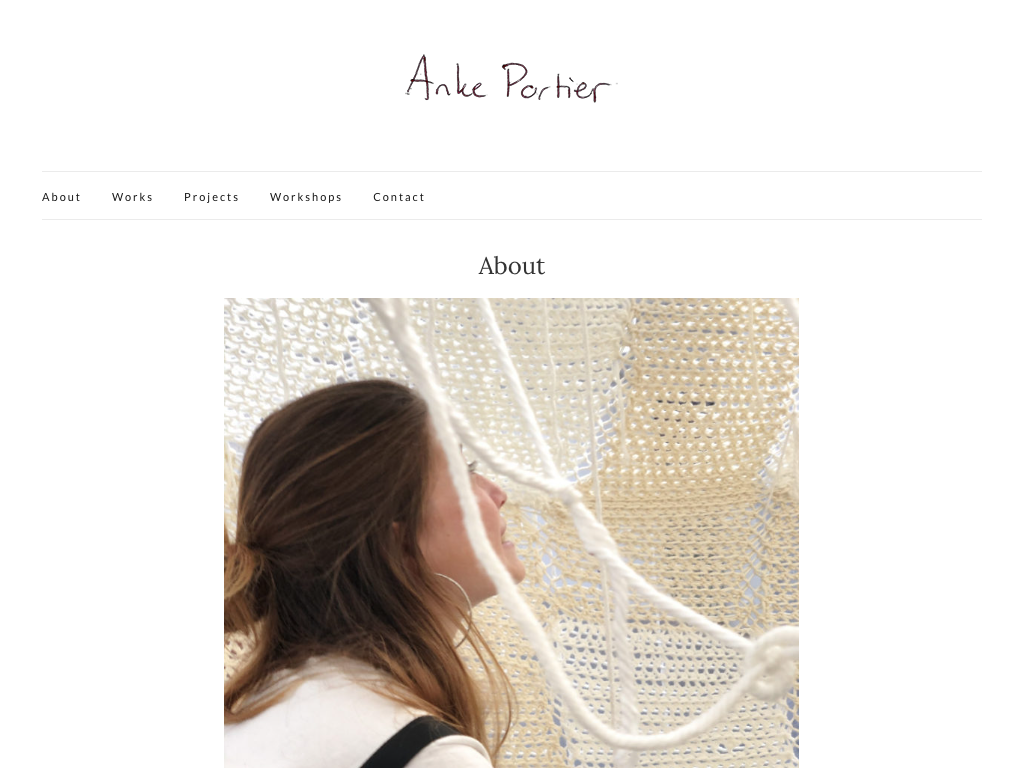Image resolution: width=1024 pixels, height=768 pixels.
Task: Open the Projects navigation link
Action: coord(212,197)
